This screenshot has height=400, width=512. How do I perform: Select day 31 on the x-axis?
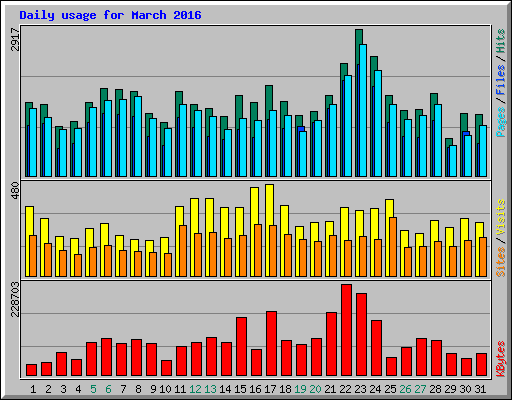click(x=480, y=389)
